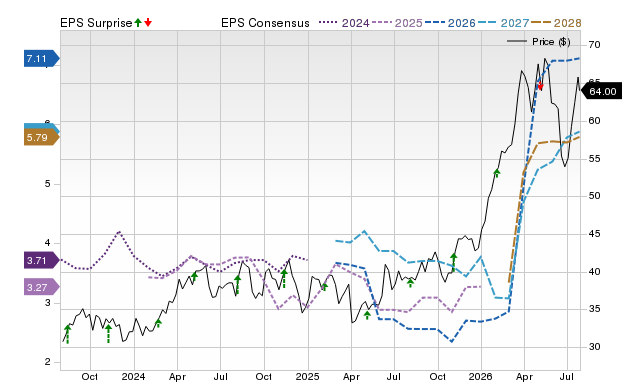Click the brown 5.79 EPS value tag
This screenshot has height=382, width=640.
(41, 138)
